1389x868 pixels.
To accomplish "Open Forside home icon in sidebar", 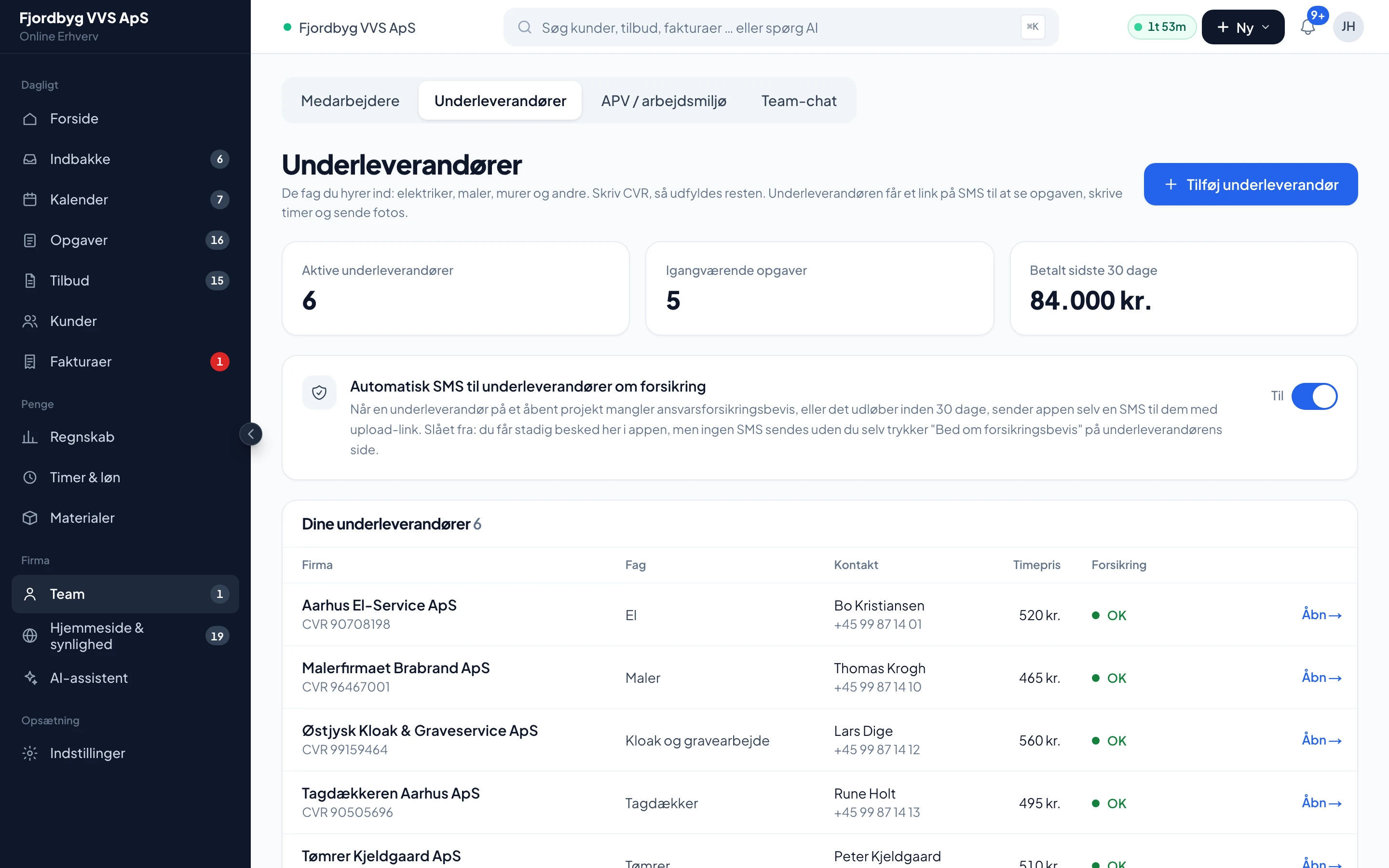I will [30, 119].
